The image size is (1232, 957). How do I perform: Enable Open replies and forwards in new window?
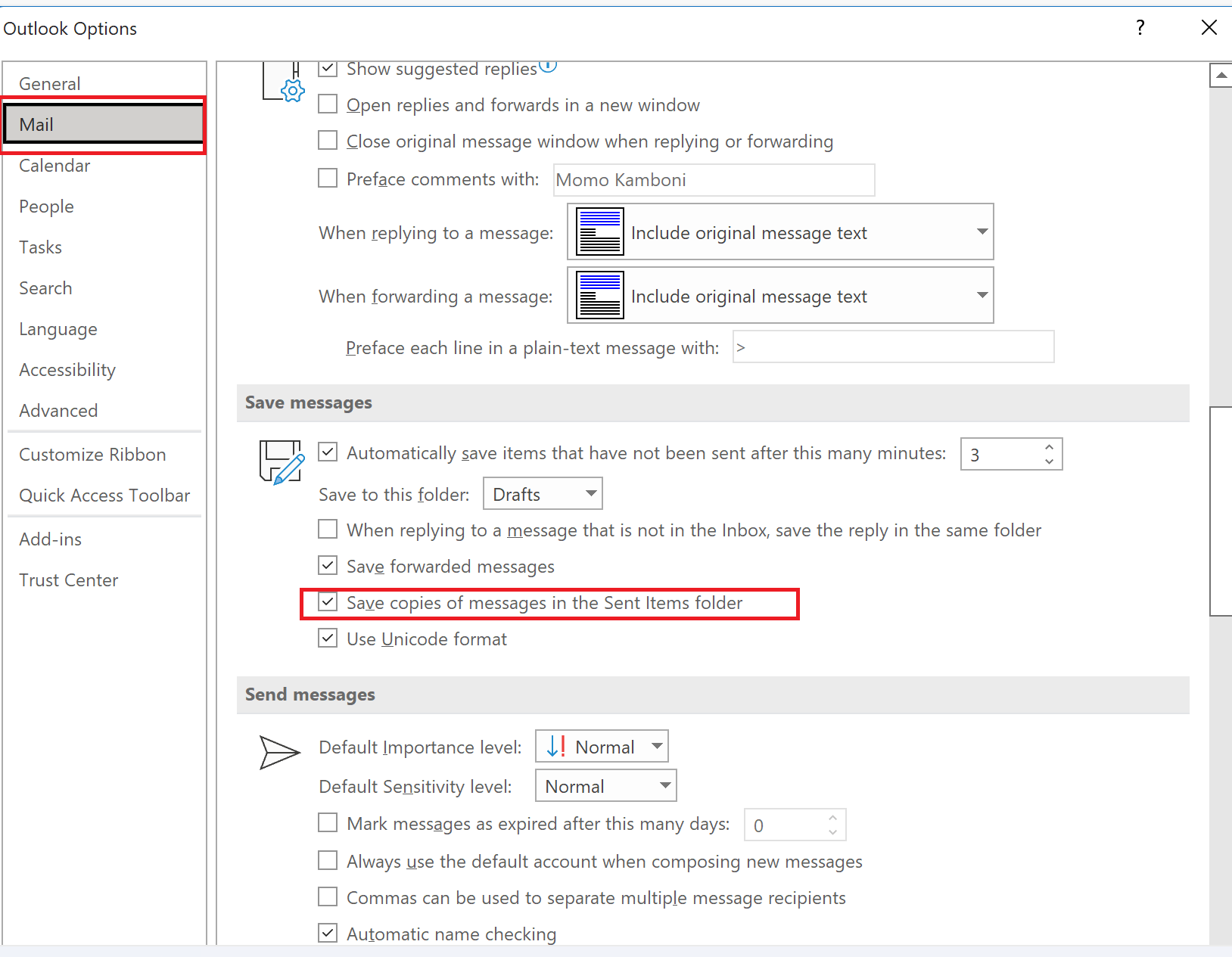click(328, 104)
